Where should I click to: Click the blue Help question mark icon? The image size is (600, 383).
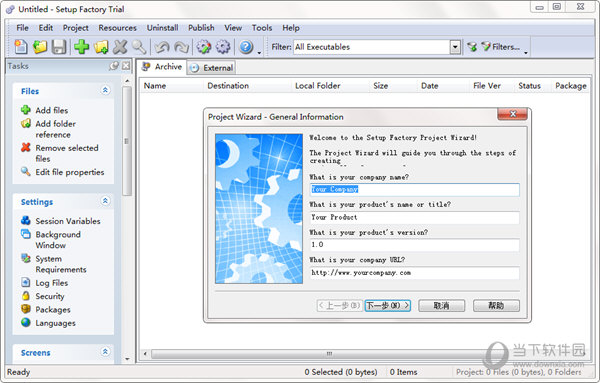(246, 47)
